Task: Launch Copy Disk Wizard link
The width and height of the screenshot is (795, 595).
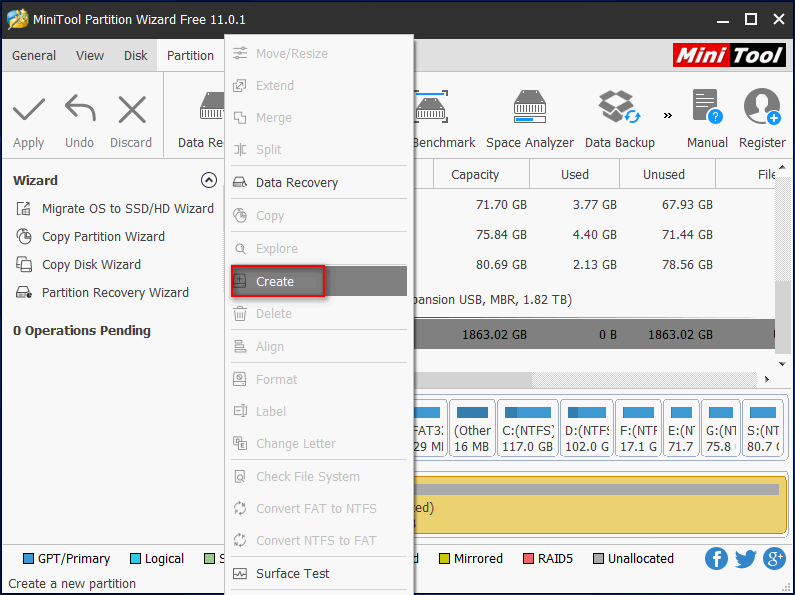Action: coord(91,265)
